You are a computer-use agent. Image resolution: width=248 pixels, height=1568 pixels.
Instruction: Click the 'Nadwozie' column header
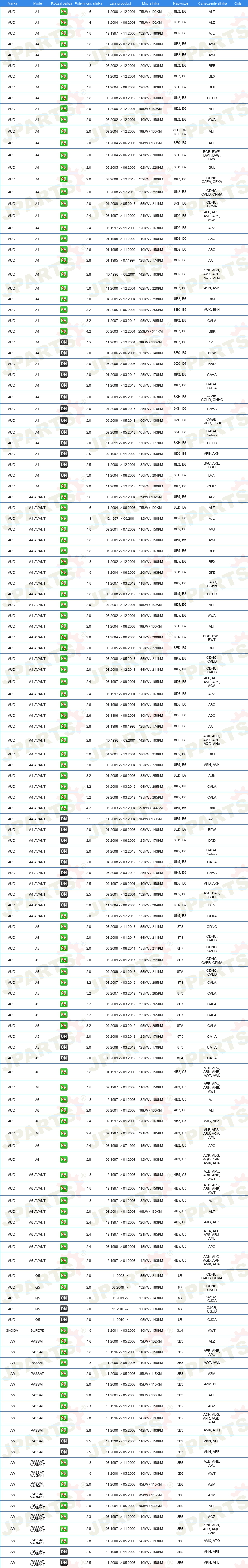(x=180, y=3)
